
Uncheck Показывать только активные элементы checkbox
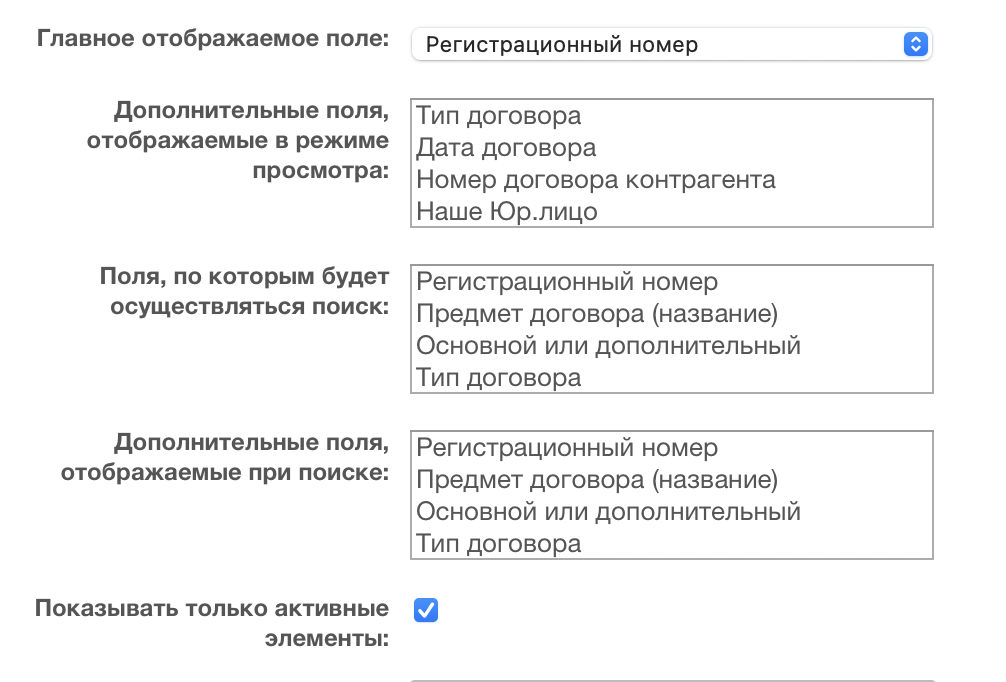(x=426, y=610)
